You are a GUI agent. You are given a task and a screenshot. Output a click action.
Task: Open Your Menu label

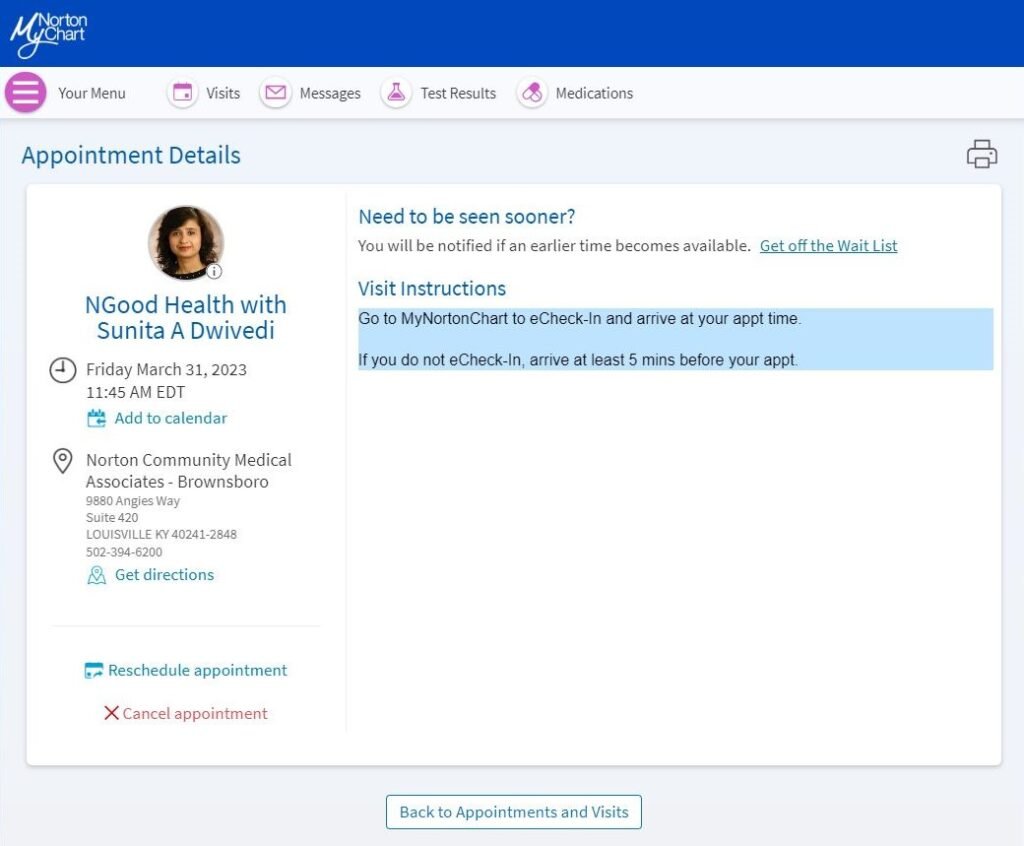pyautogui.click(x=91, y=93)
